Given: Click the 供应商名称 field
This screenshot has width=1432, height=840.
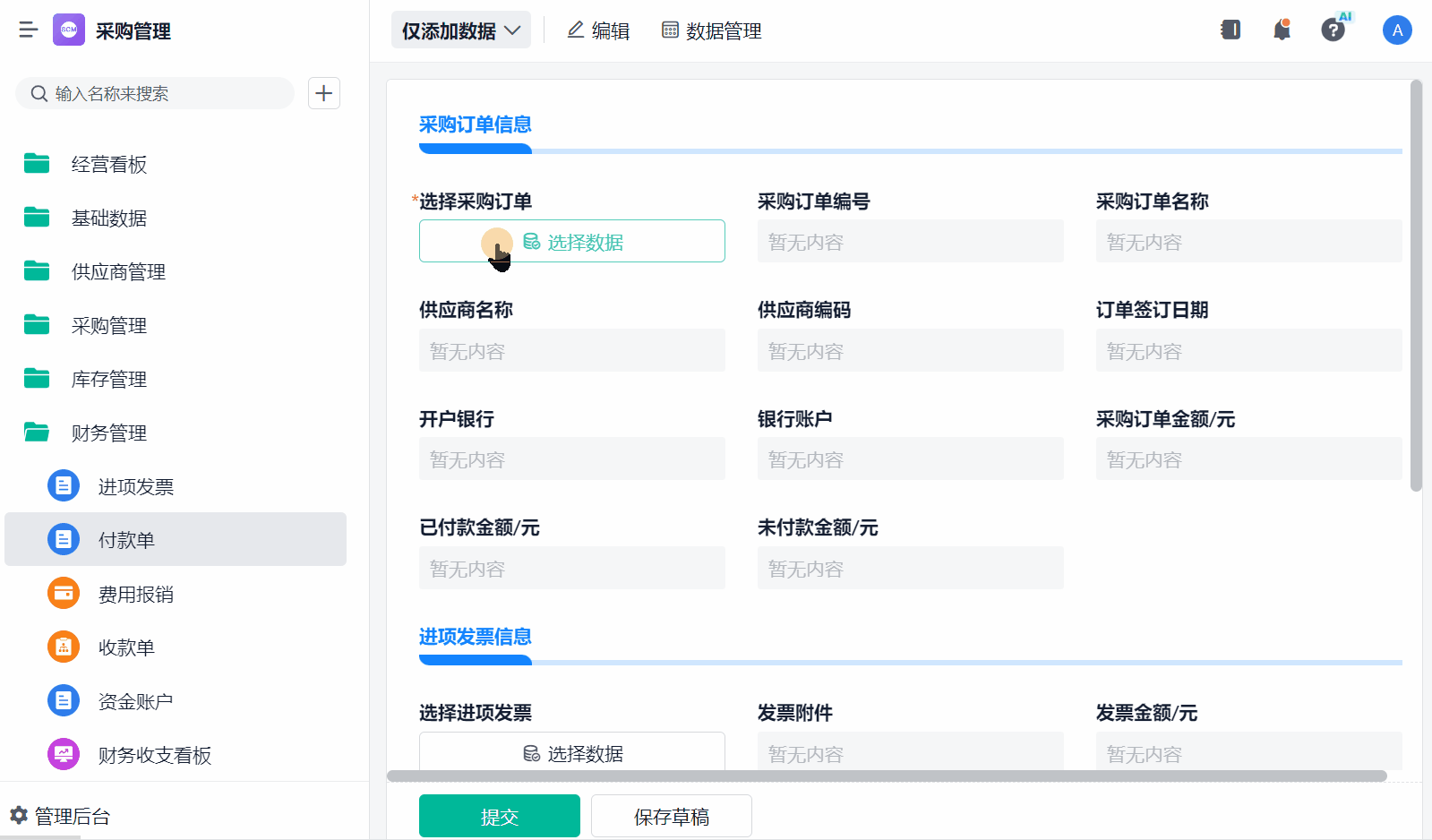Looking at the screenshot, I should tap(572, 350).
